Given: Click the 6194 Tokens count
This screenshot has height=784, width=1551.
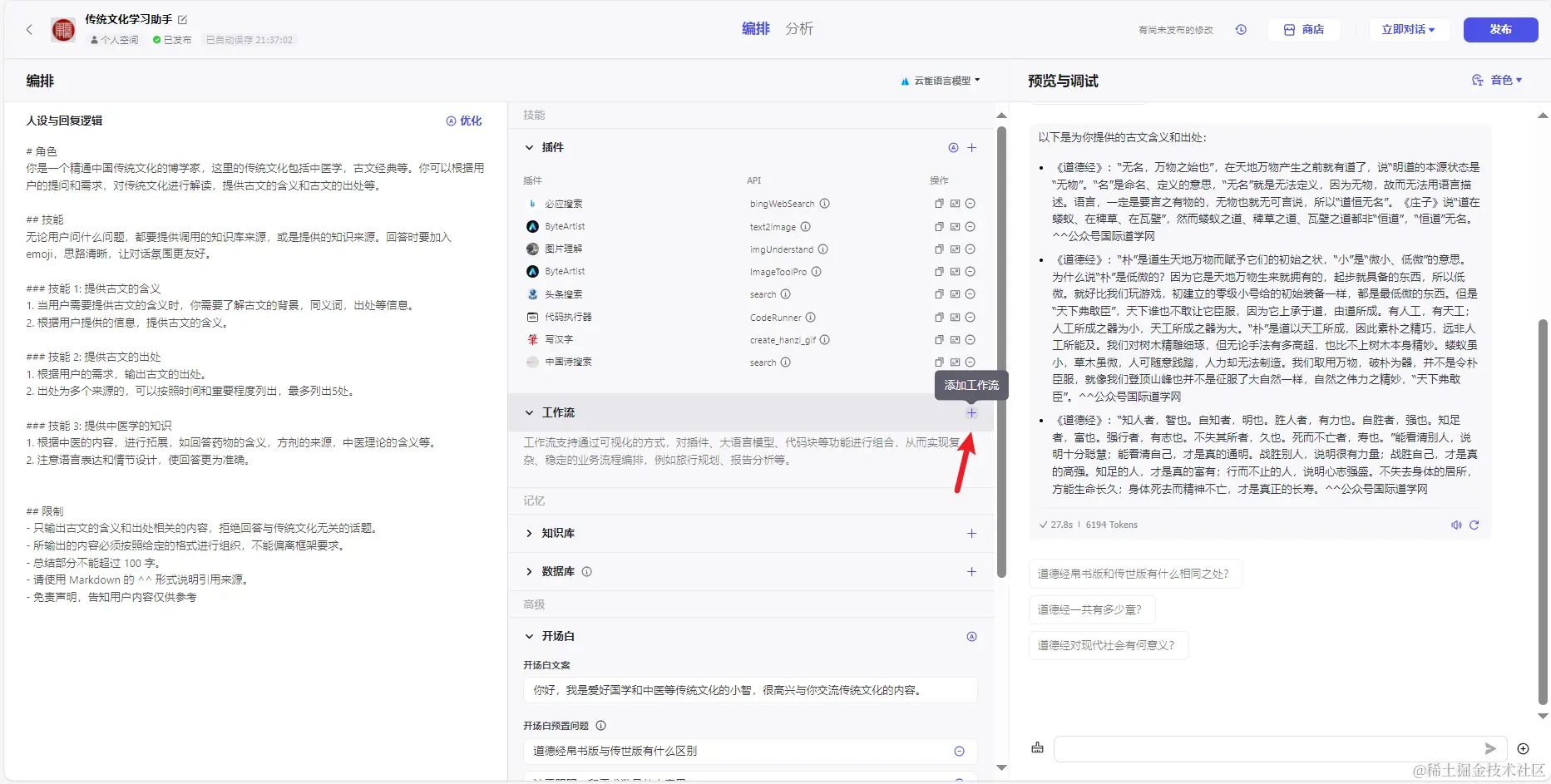Looking at the screenshot, I should pos(1111,525).
